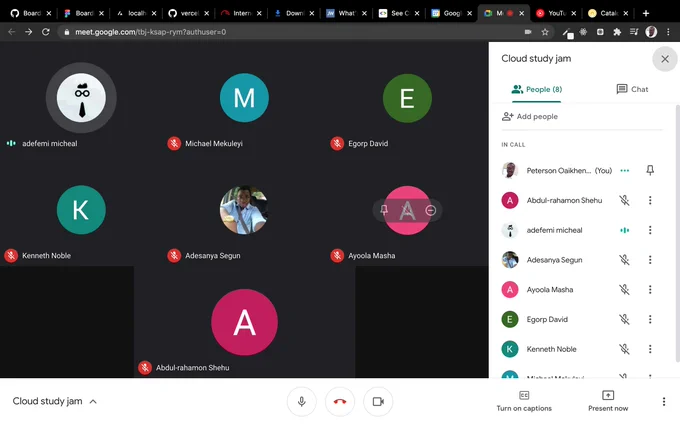Expand the Cloud study jam meeting details chevron
This screenshot has width=680, height=425.
coord(93,402)
